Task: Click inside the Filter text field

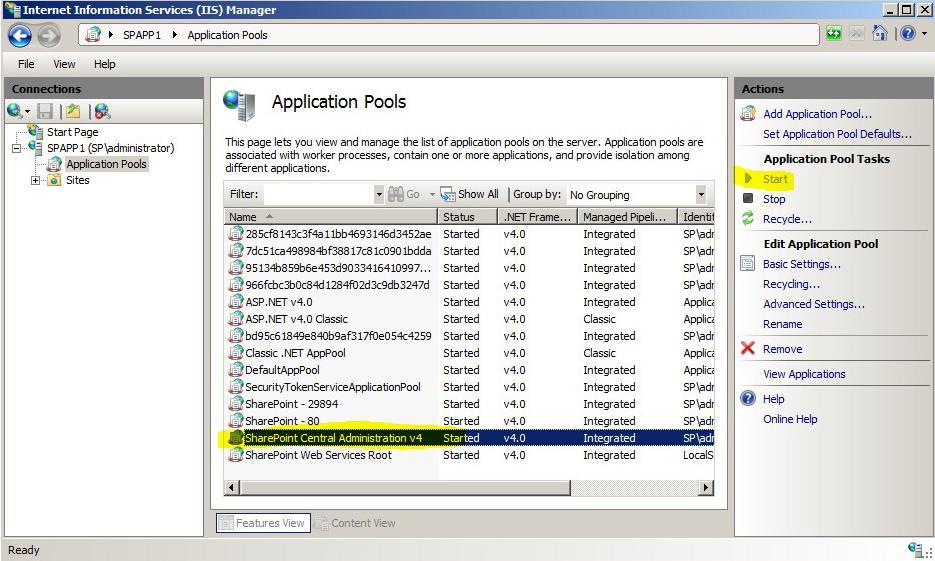Action: pos(318,194)
